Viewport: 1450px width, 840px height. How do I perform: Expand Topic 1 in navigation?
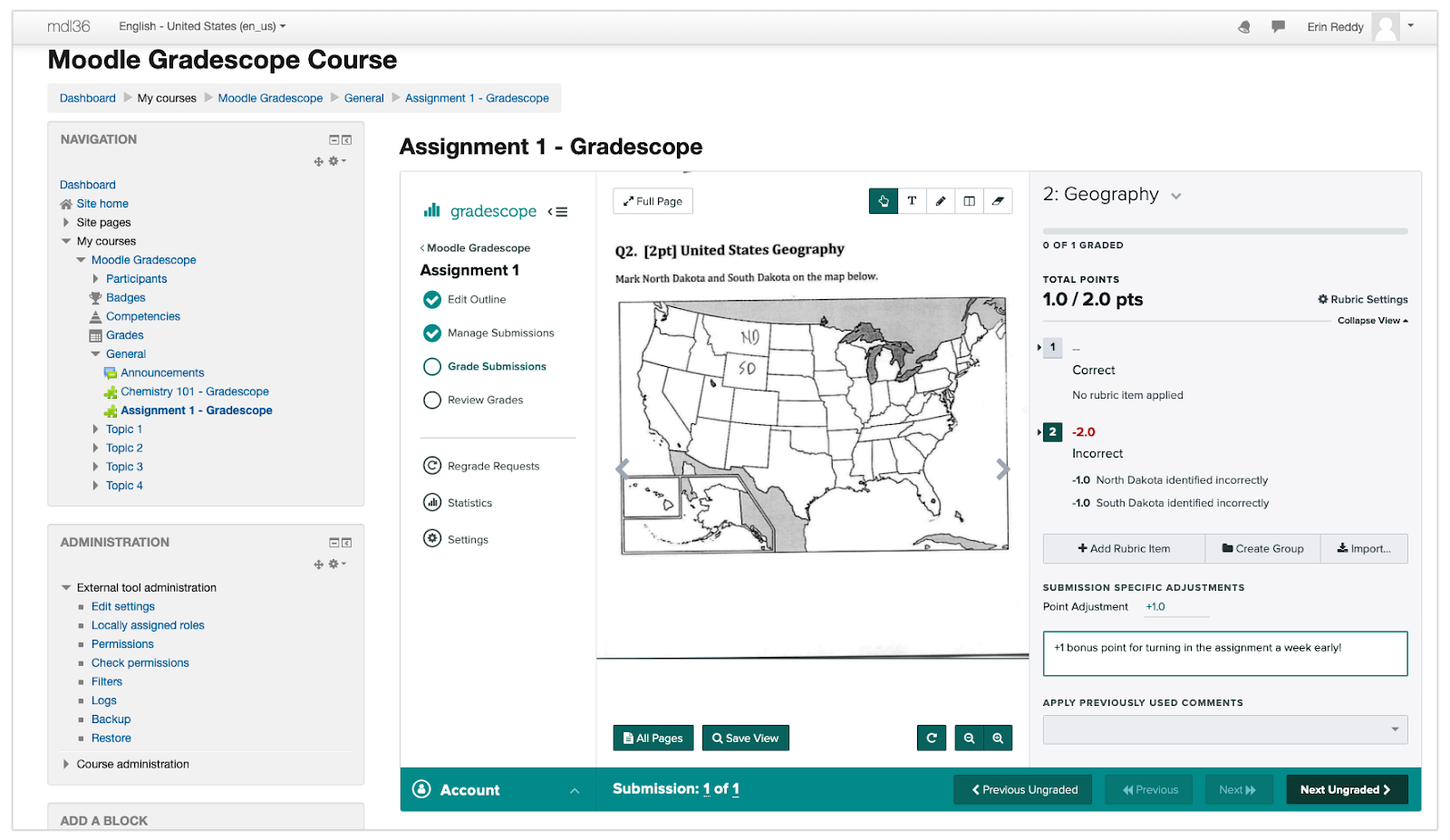[x=95, y=430]
